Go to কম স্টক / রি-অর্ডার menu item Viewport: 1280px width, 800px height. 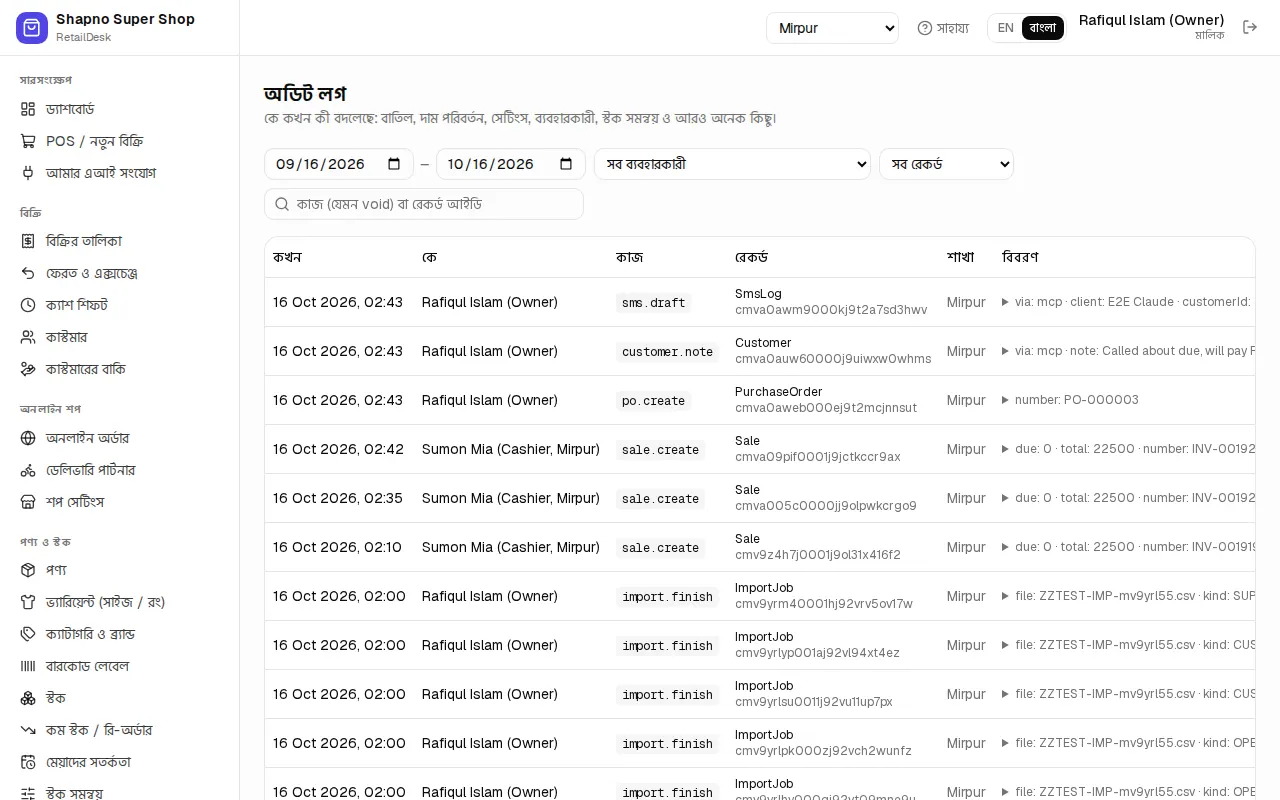point(119,730)
